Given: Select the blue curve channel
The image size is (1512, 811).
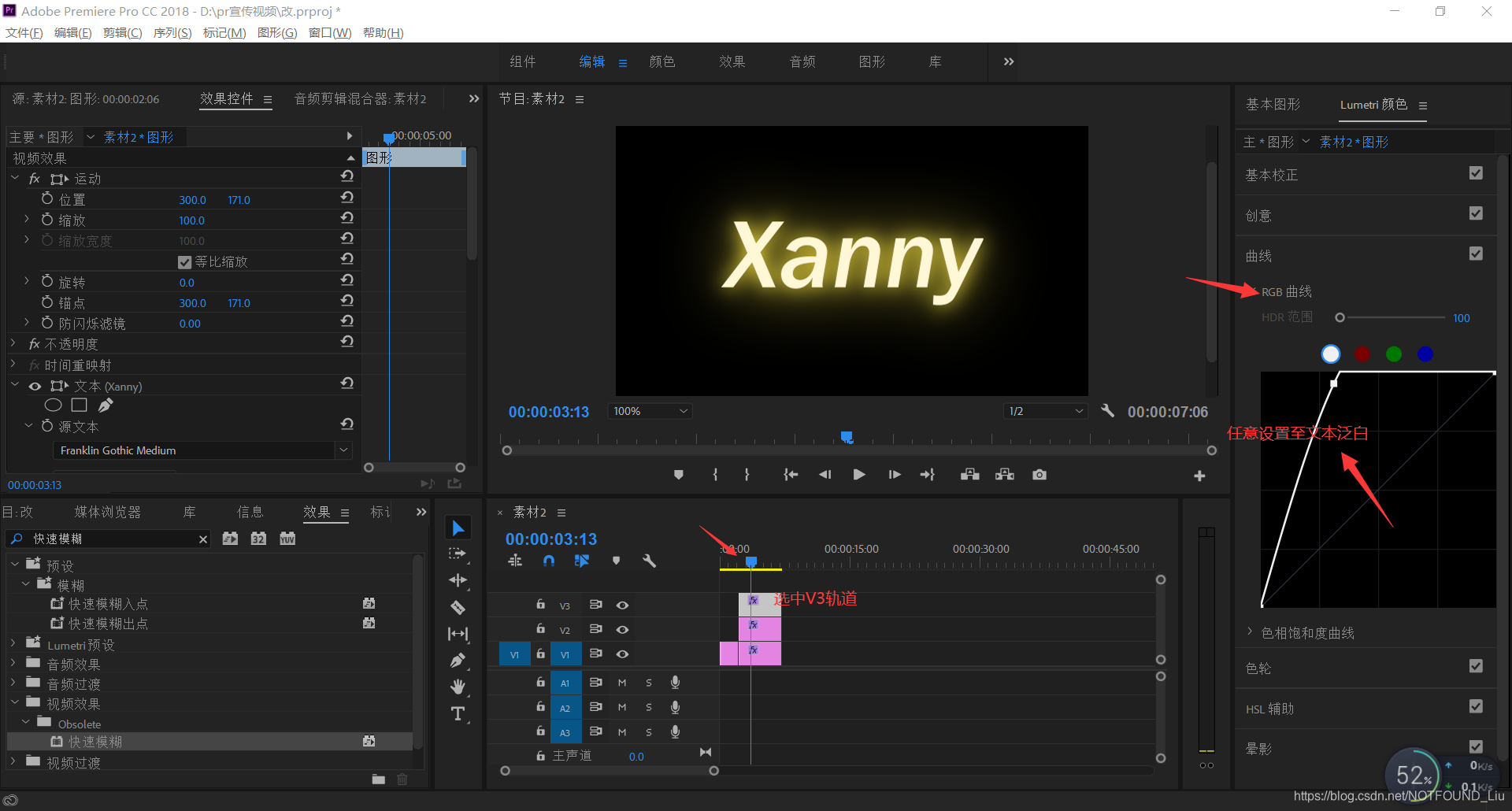Looking at the screenshot, I should point(1425,354).
